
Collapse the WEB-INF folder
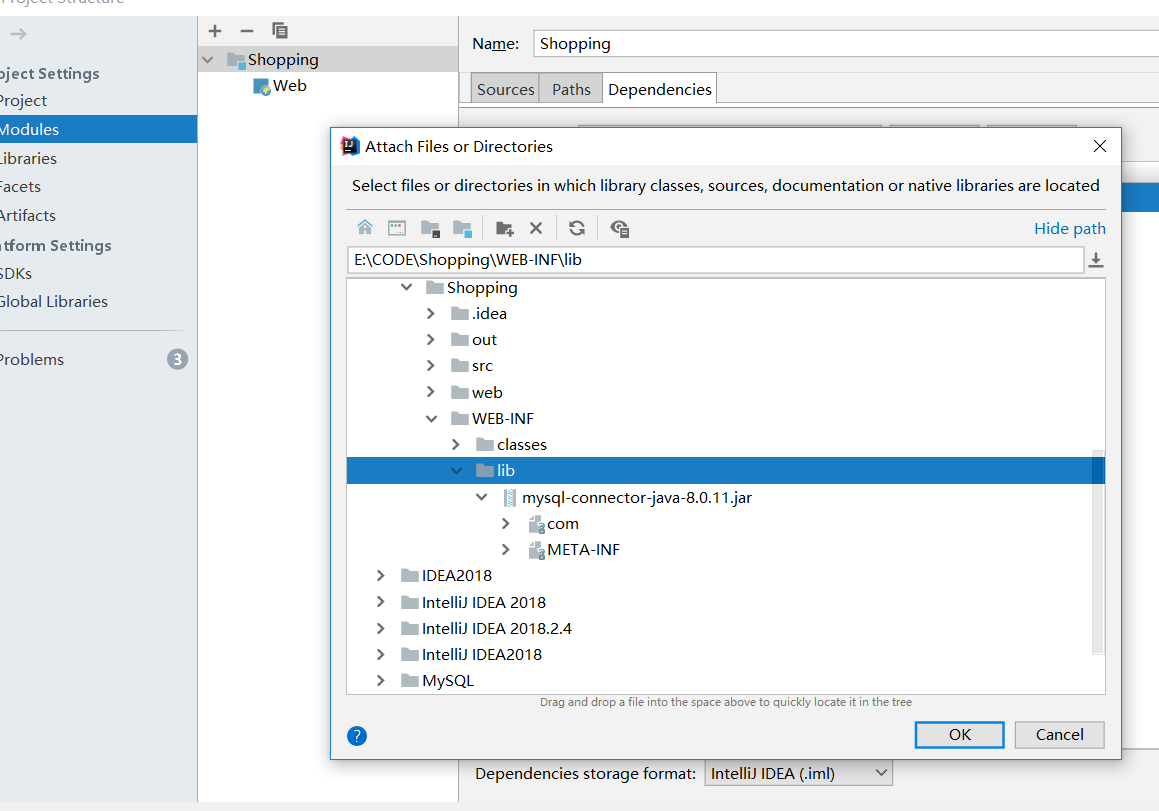coord(432,418)
